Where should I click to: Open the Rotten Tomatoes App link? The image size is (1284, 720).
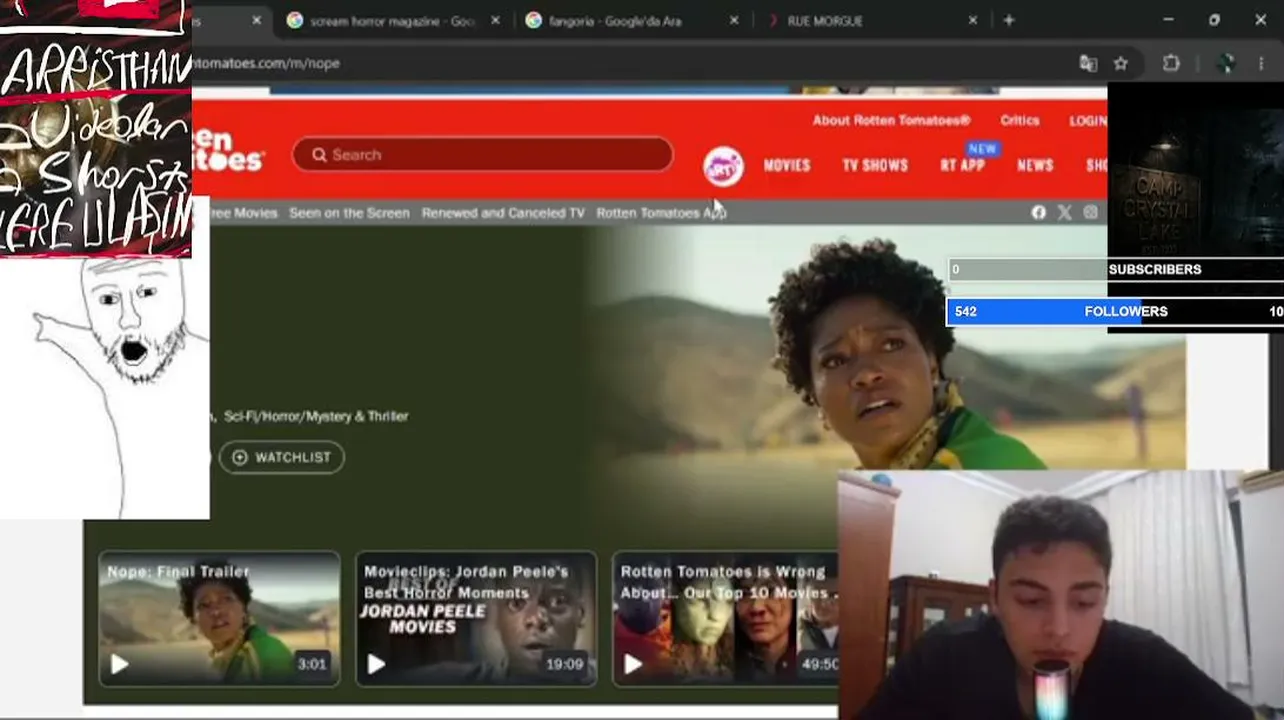(x=661, y=213)
